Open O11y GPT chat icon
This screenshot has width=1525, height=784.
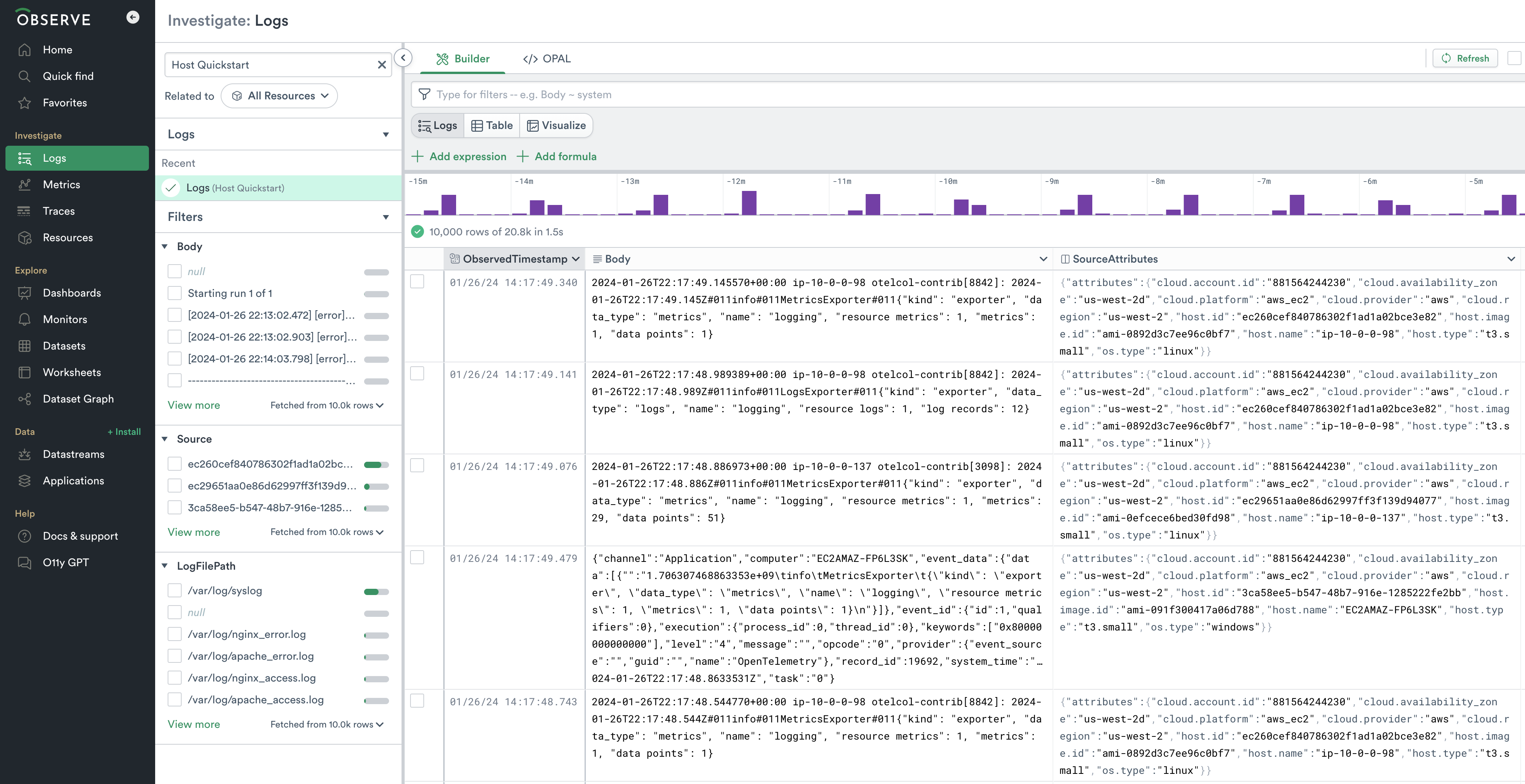pyautogui.click(x=24, y=563)
